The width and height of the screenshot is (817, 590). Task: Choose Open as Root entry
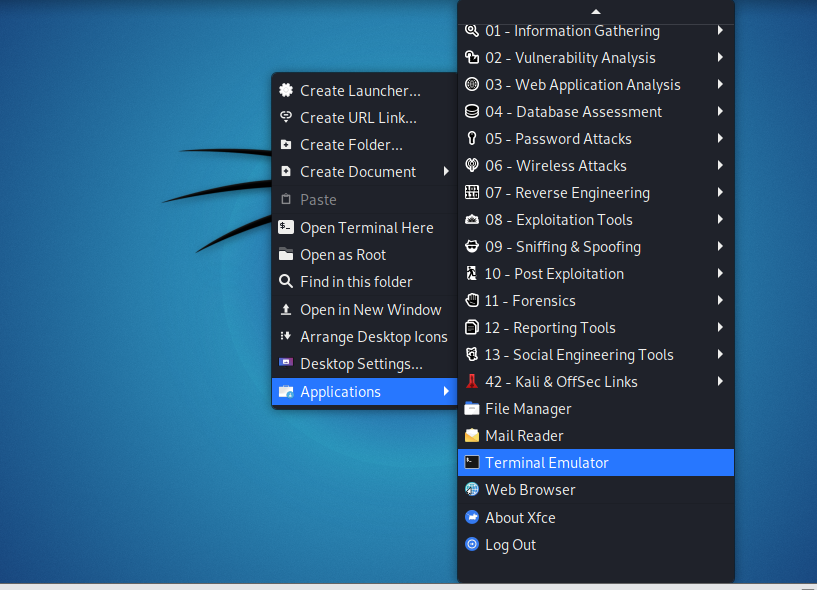point(364,254)
